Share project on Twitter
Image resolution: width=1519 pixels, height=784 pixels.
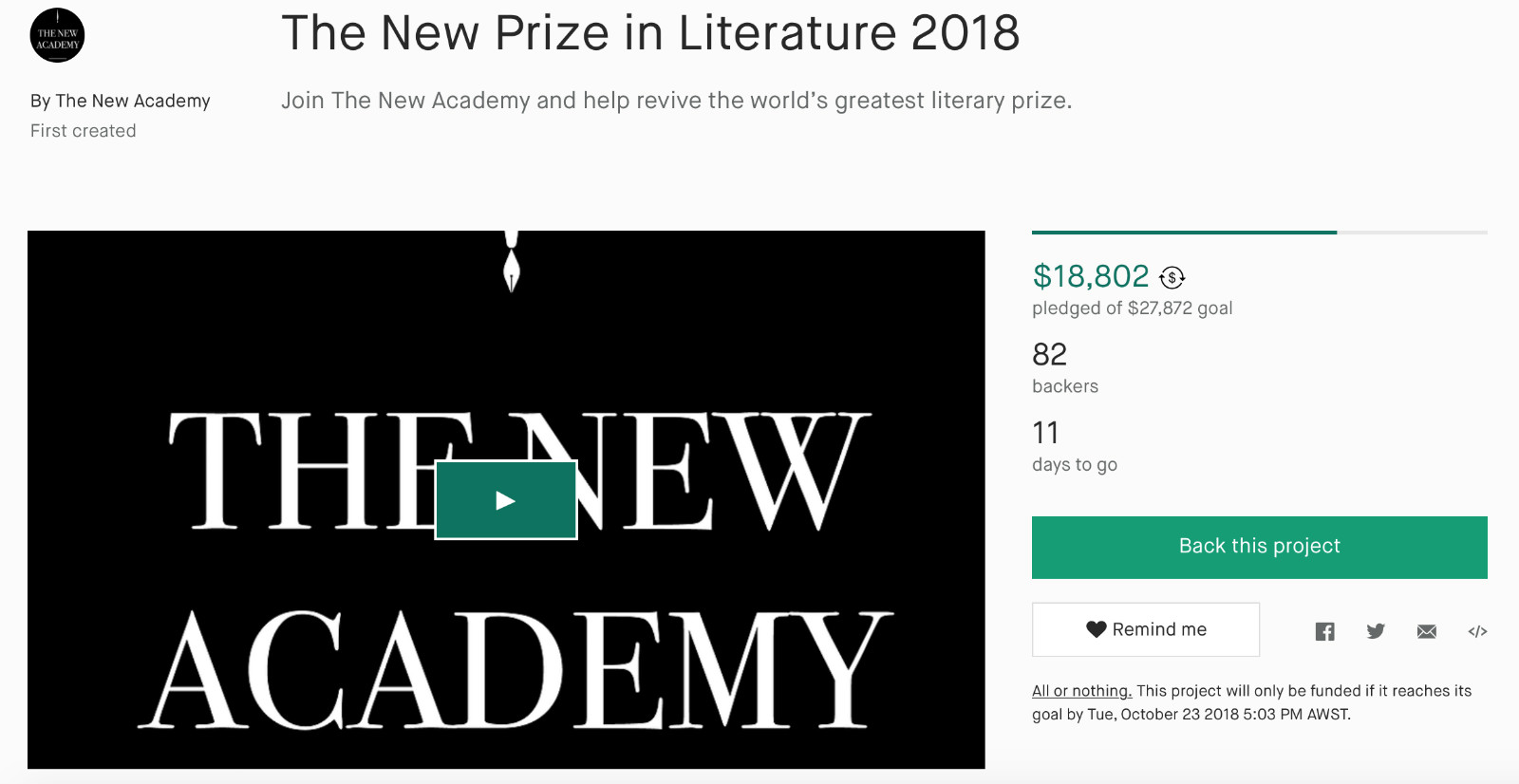point(1376,631)
